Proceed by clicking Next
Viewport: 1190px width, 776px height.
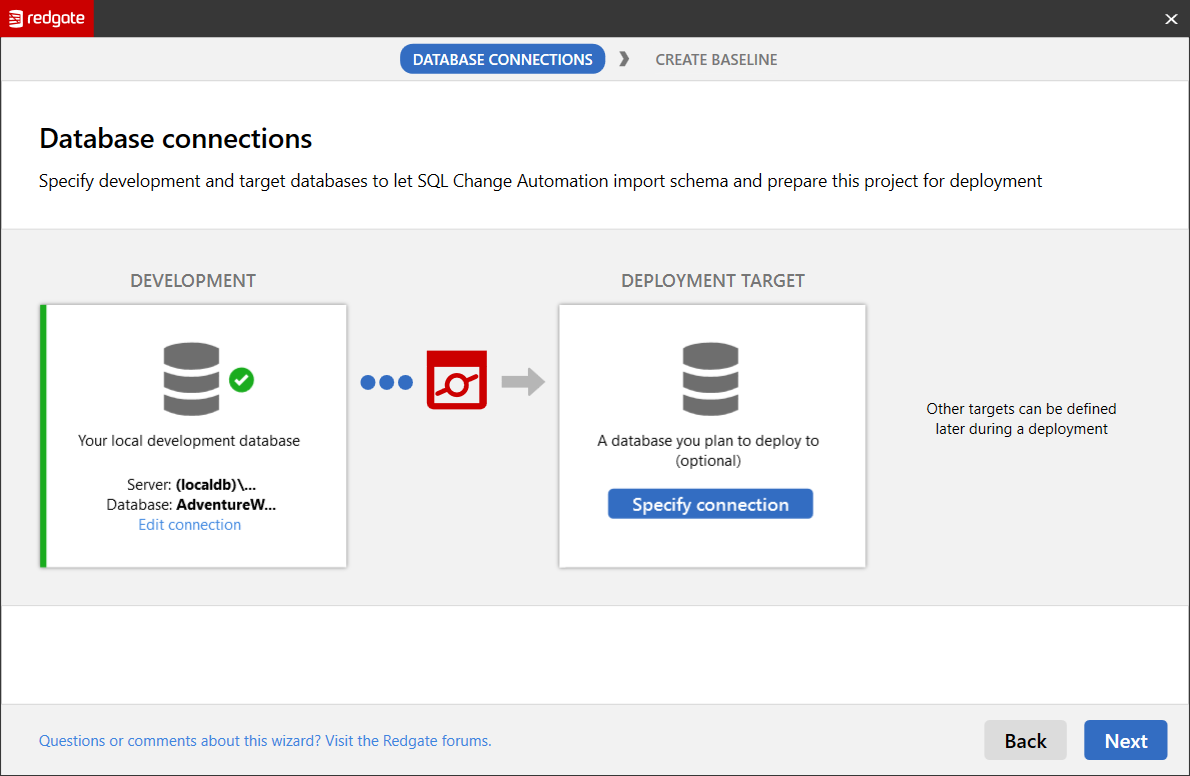1125,741
